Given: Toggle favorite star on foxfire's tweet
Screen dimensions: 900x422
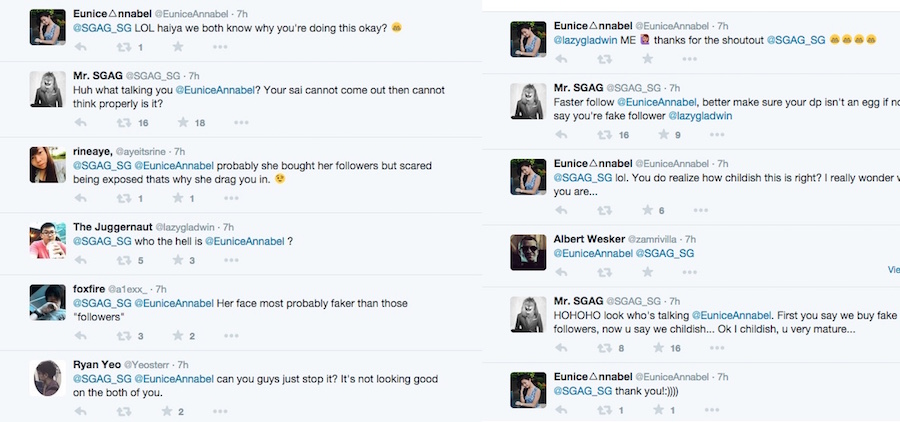Looking at the screenshot, I should (x=182, y=336).
